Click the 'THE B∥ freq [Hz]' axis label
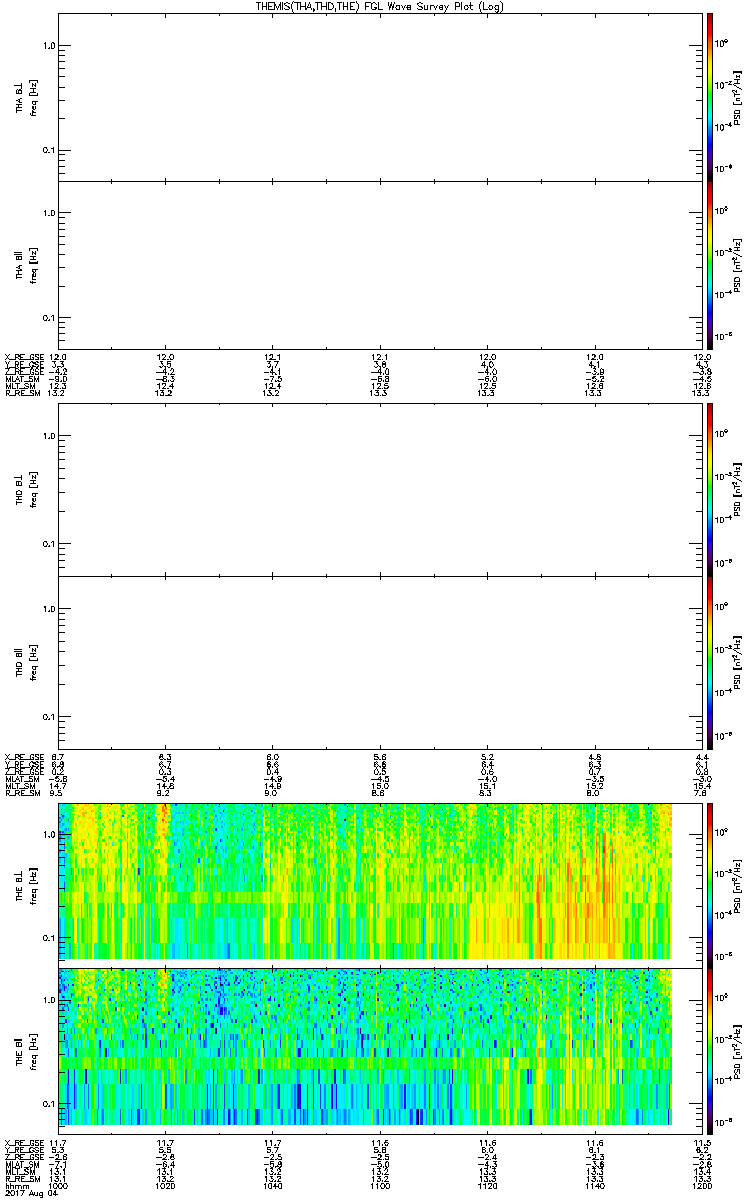This screenshot has width=750, height=1200. tap(26, 1050)
